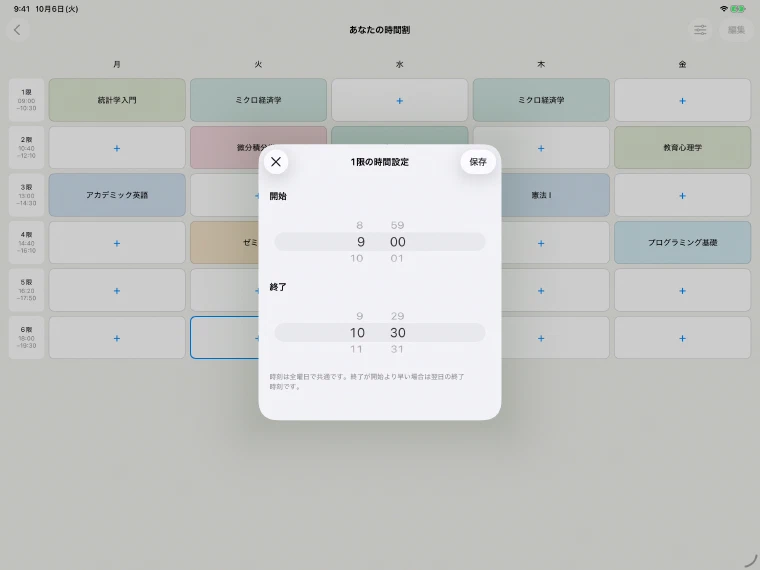
Task: Tap the 月 day column header
Action: 117,64
